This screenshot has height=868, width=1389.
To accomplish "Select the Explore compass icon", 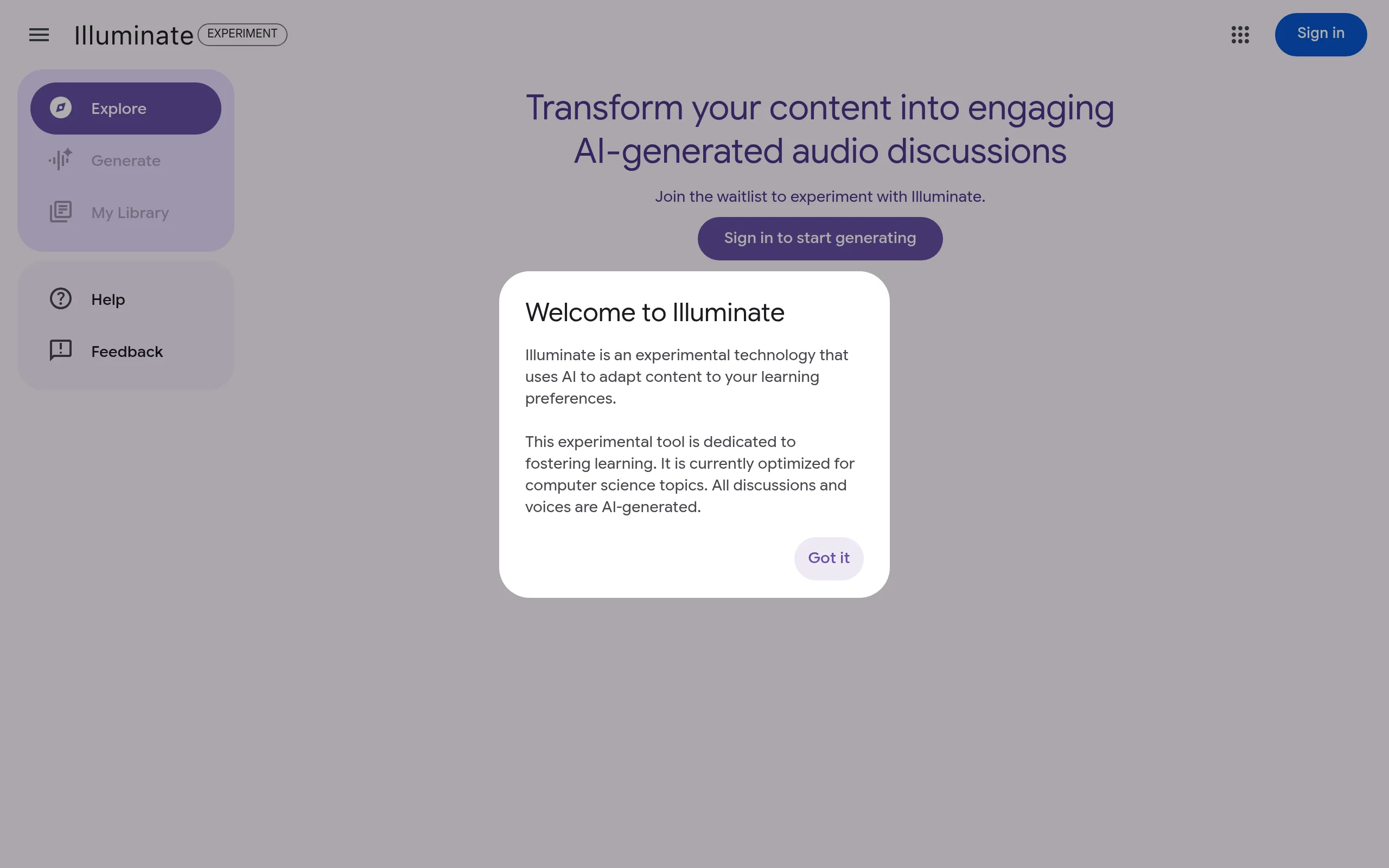I will [61, 108].
